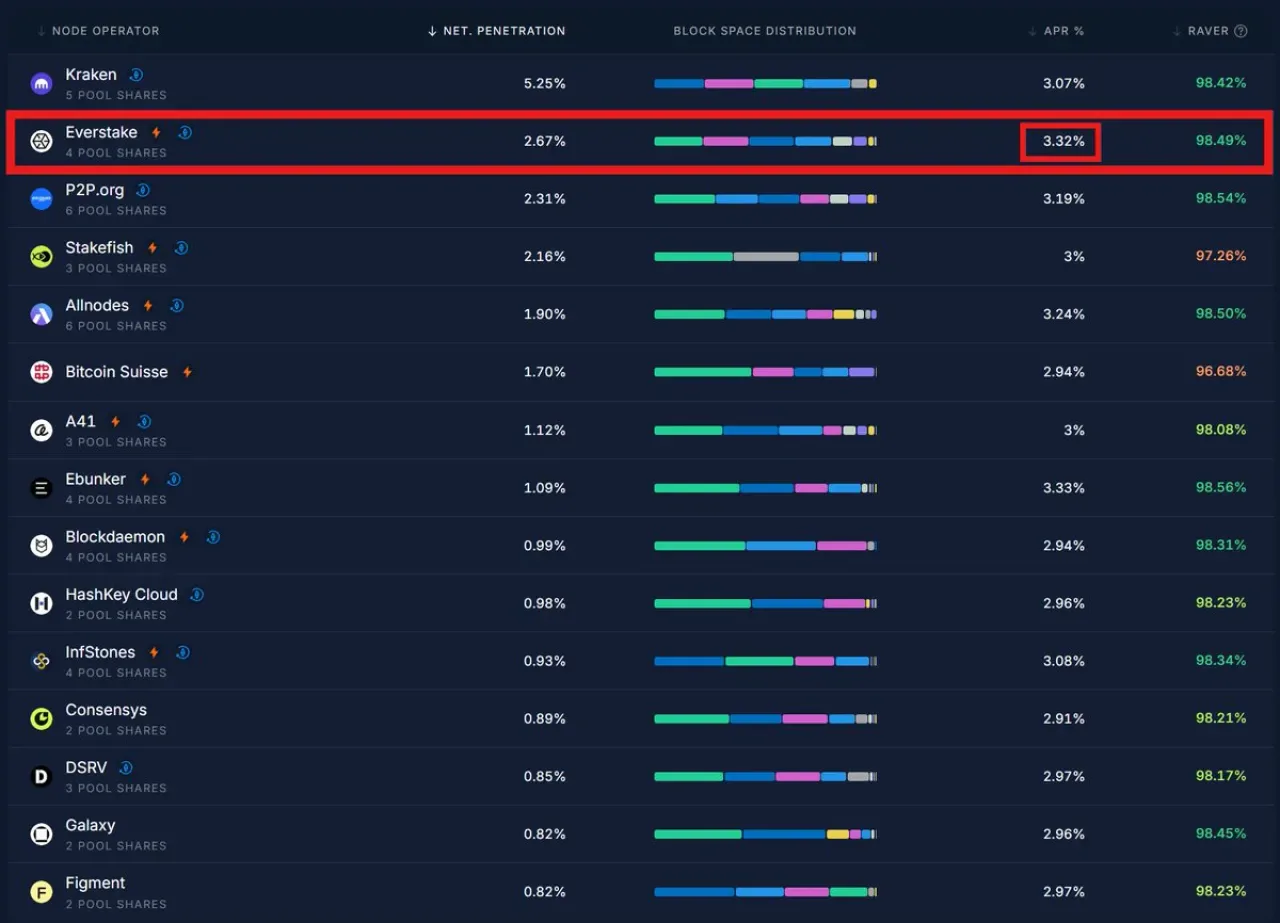This screenshot has height=923, width=1280.
Task: Click the blue circular badge beside Stakefish
Action: [x=181, y=248]
